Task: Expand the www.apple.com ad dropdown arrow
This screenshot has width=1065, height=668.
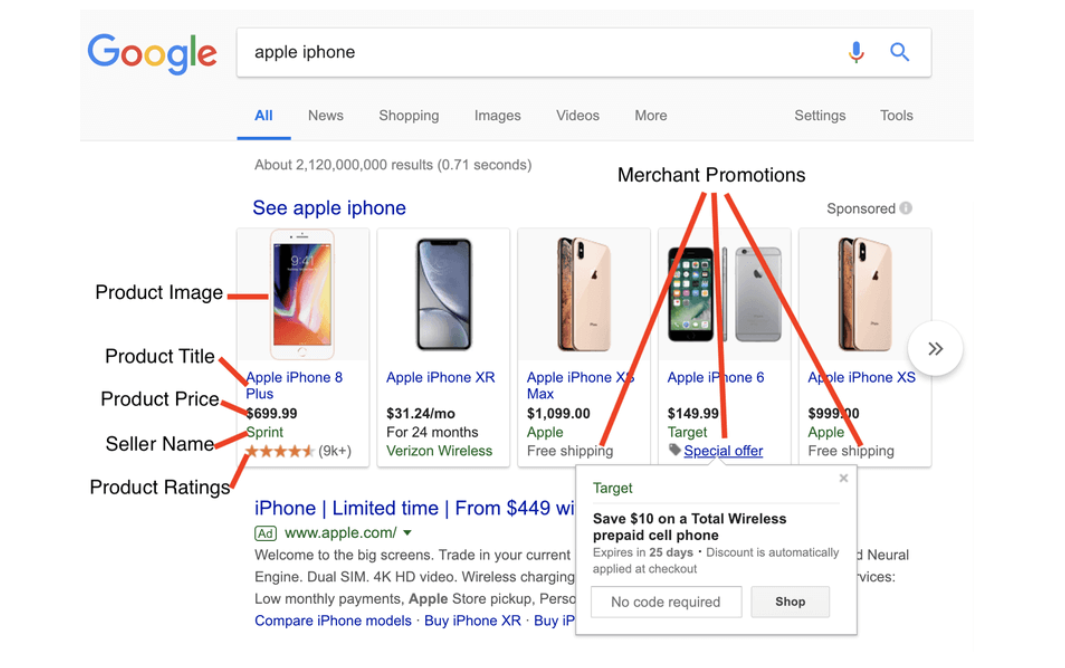Action: coord(408,534)
